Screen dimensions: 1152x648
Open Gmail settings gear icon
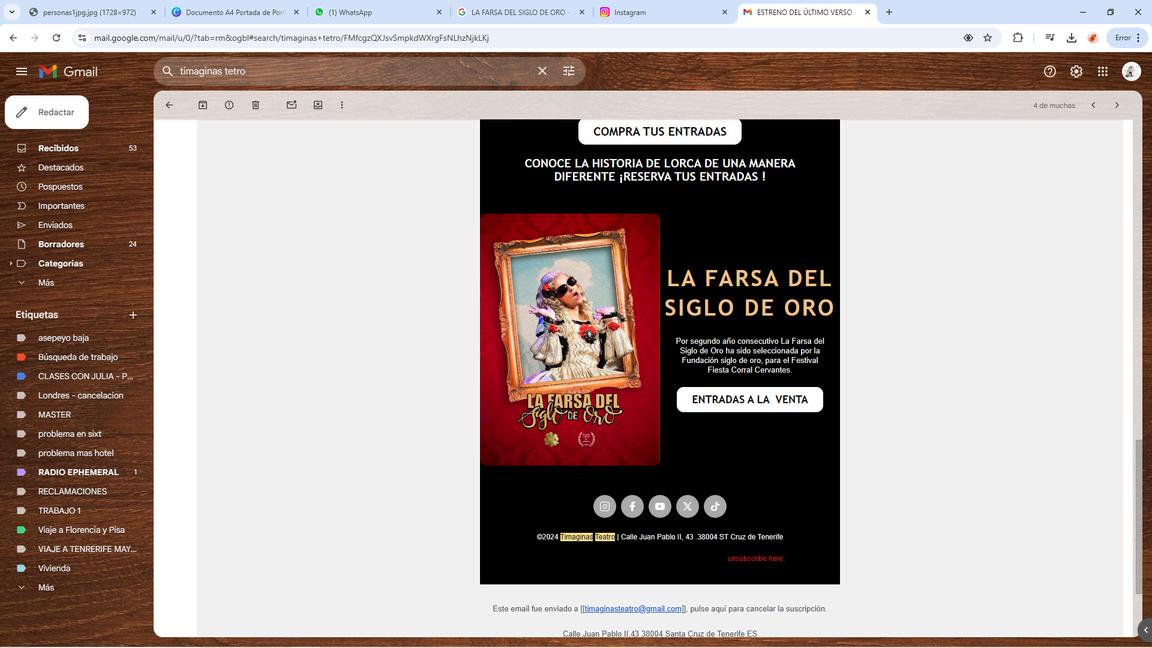tap(1076, 71)
